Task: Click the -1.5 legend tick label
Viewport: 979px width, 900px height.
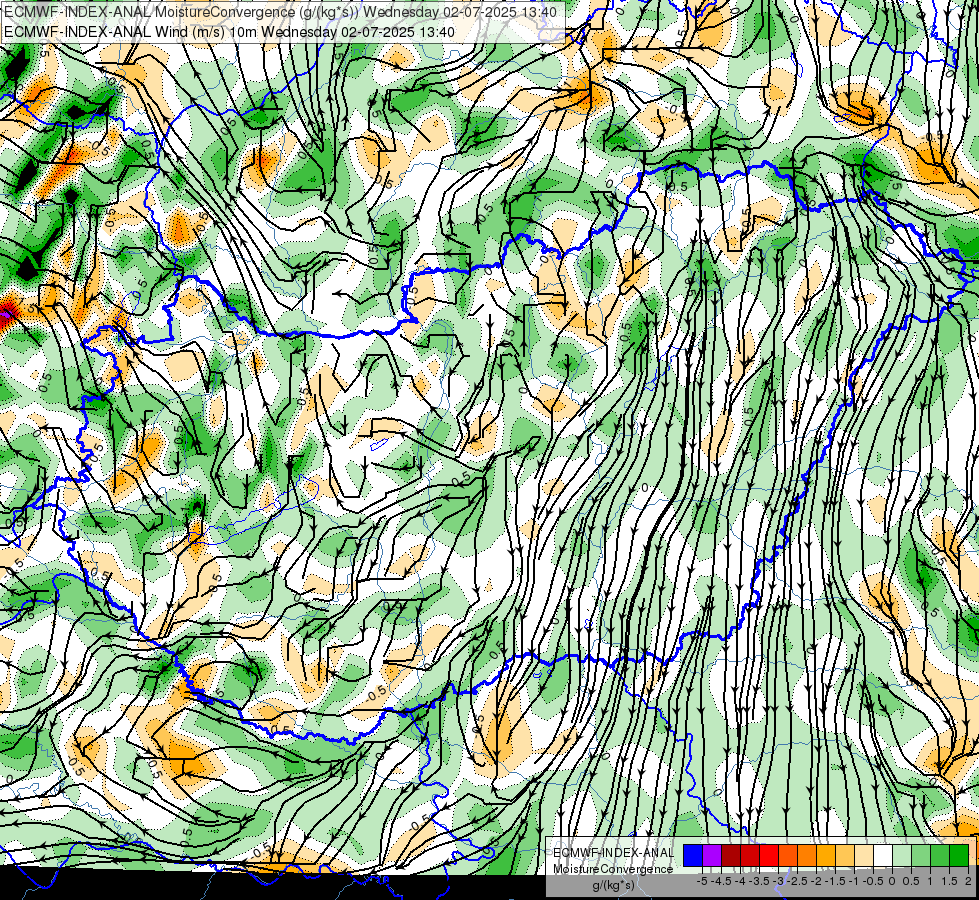Action: [835, 881]
